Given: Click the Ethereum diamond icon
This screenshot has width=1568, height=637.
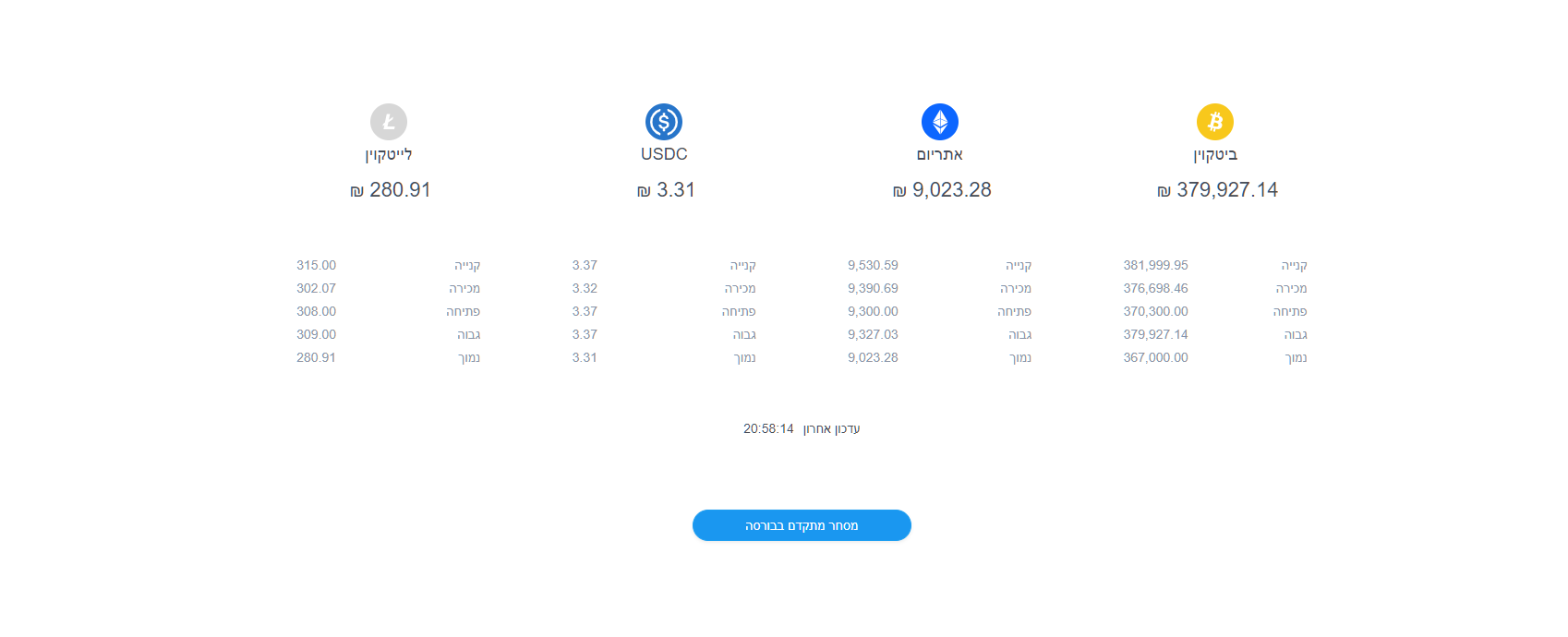Looking at the screenshot, I should 940,122.
